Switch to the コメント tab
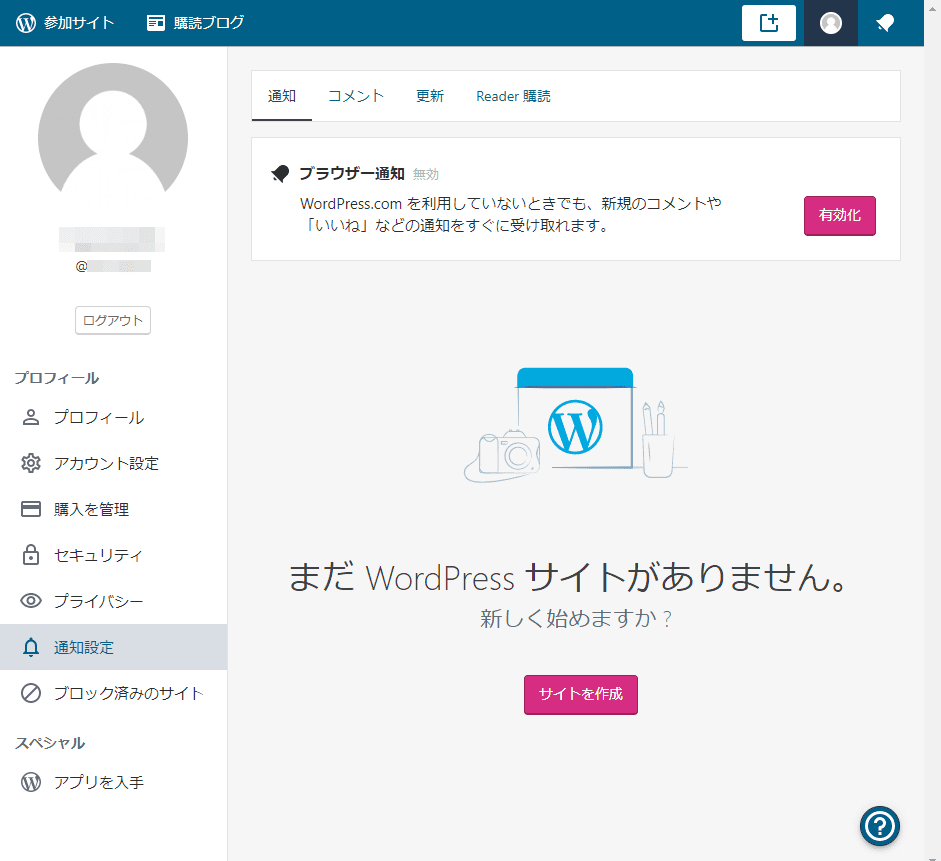The height and width of the screenshot is (861, 941). pyautogui.click(x=356, y=96)
